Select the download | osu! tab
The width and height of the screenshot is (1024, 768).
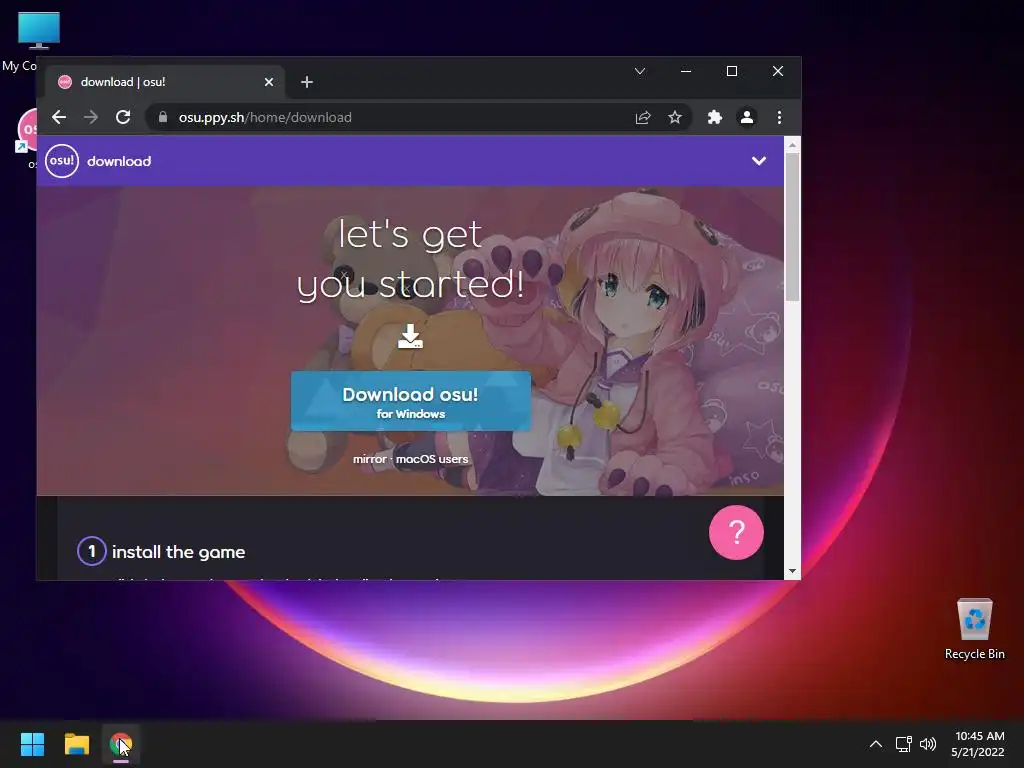(165, 82)
